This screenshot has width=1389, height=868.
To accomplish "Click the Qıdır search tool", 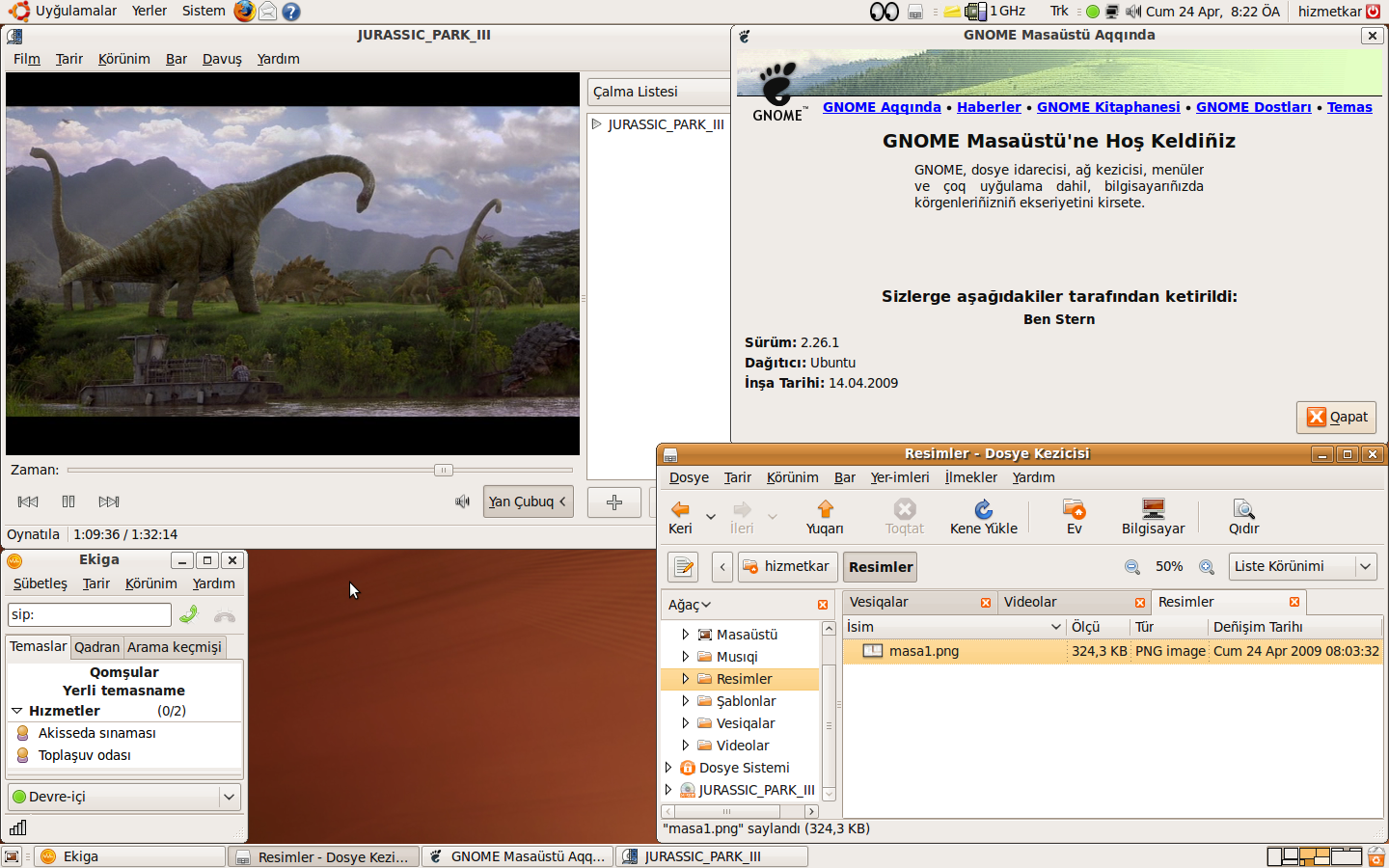I will click(x=1243, y=517).
